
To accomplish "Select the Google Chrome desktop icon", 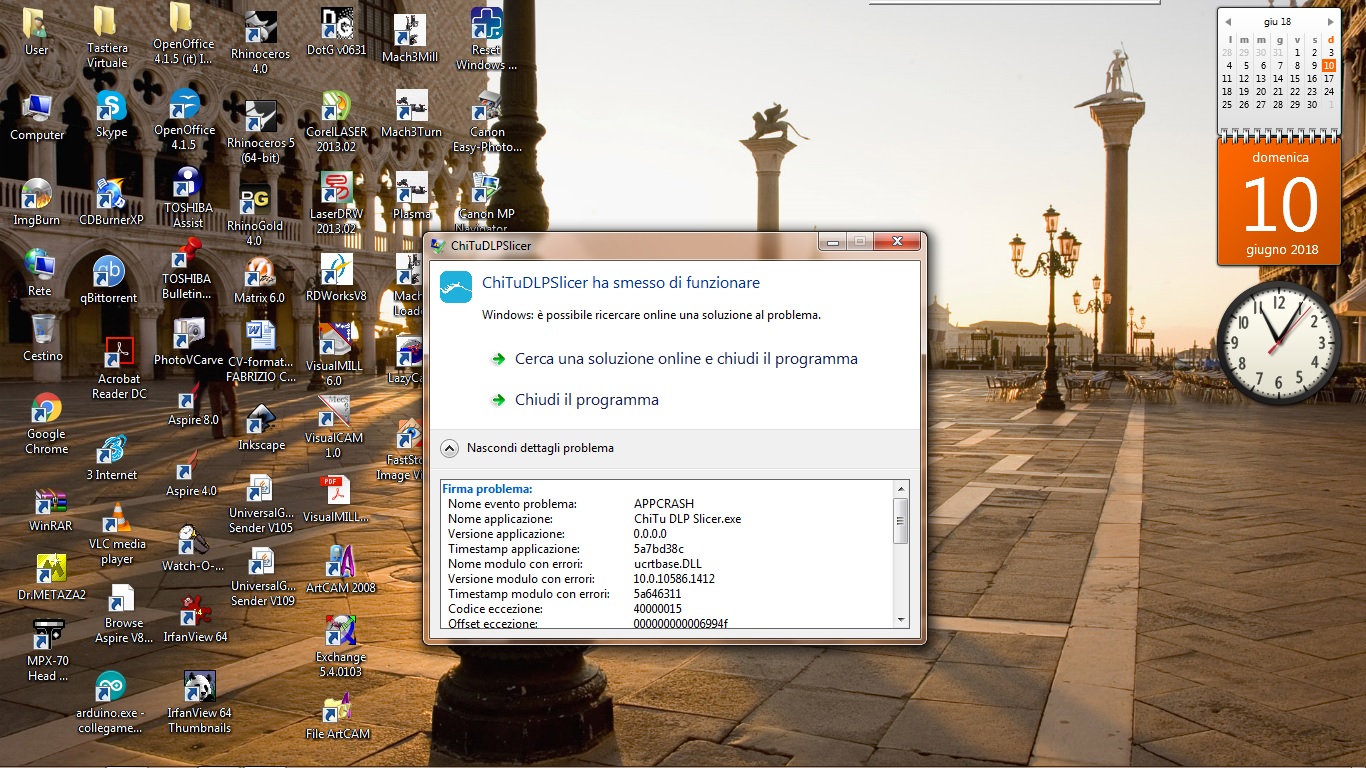I will click(x=46, y=410).
